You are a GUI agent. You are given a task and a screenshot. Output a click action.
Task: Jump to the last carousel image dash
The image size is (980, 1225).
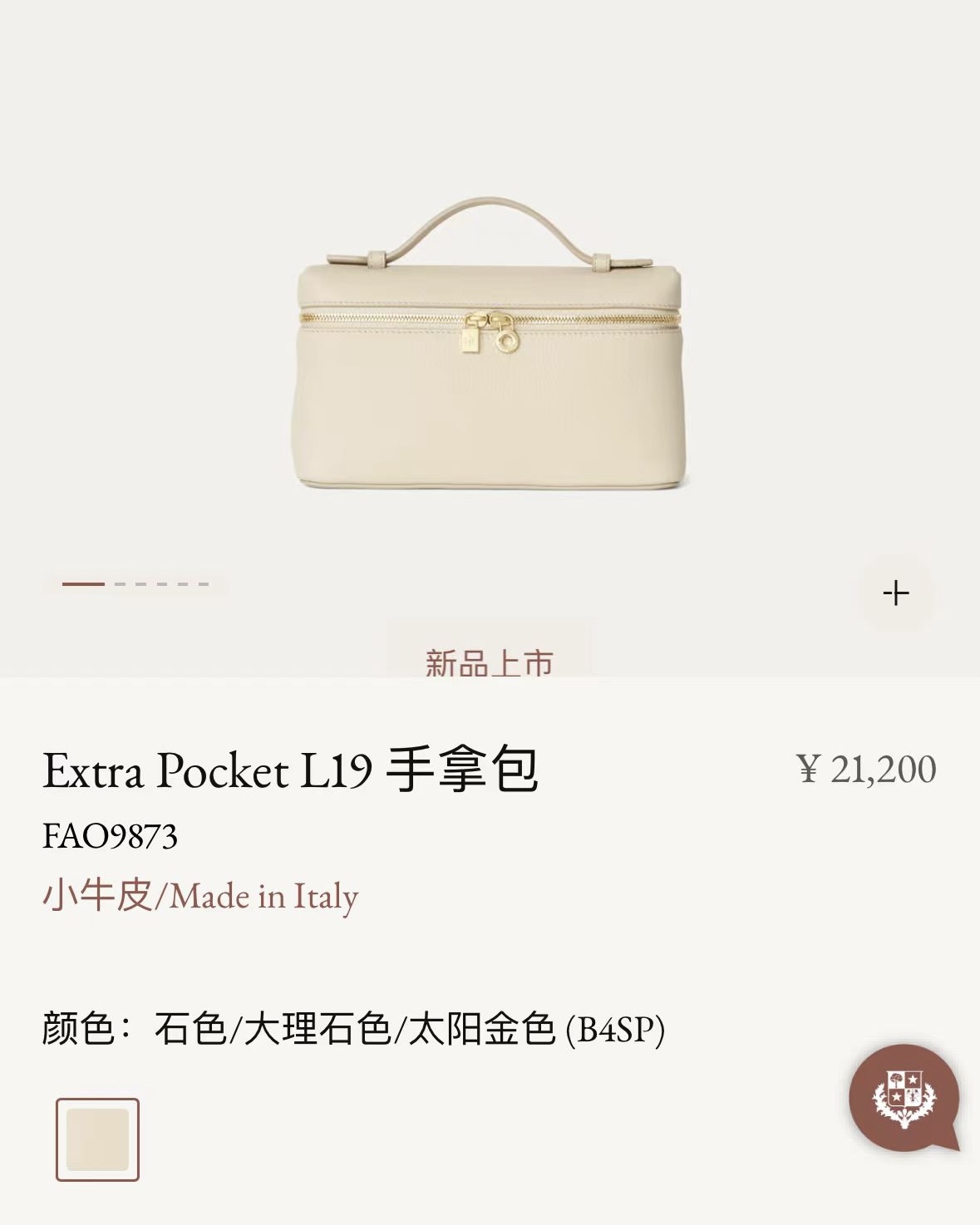point(204,584)
